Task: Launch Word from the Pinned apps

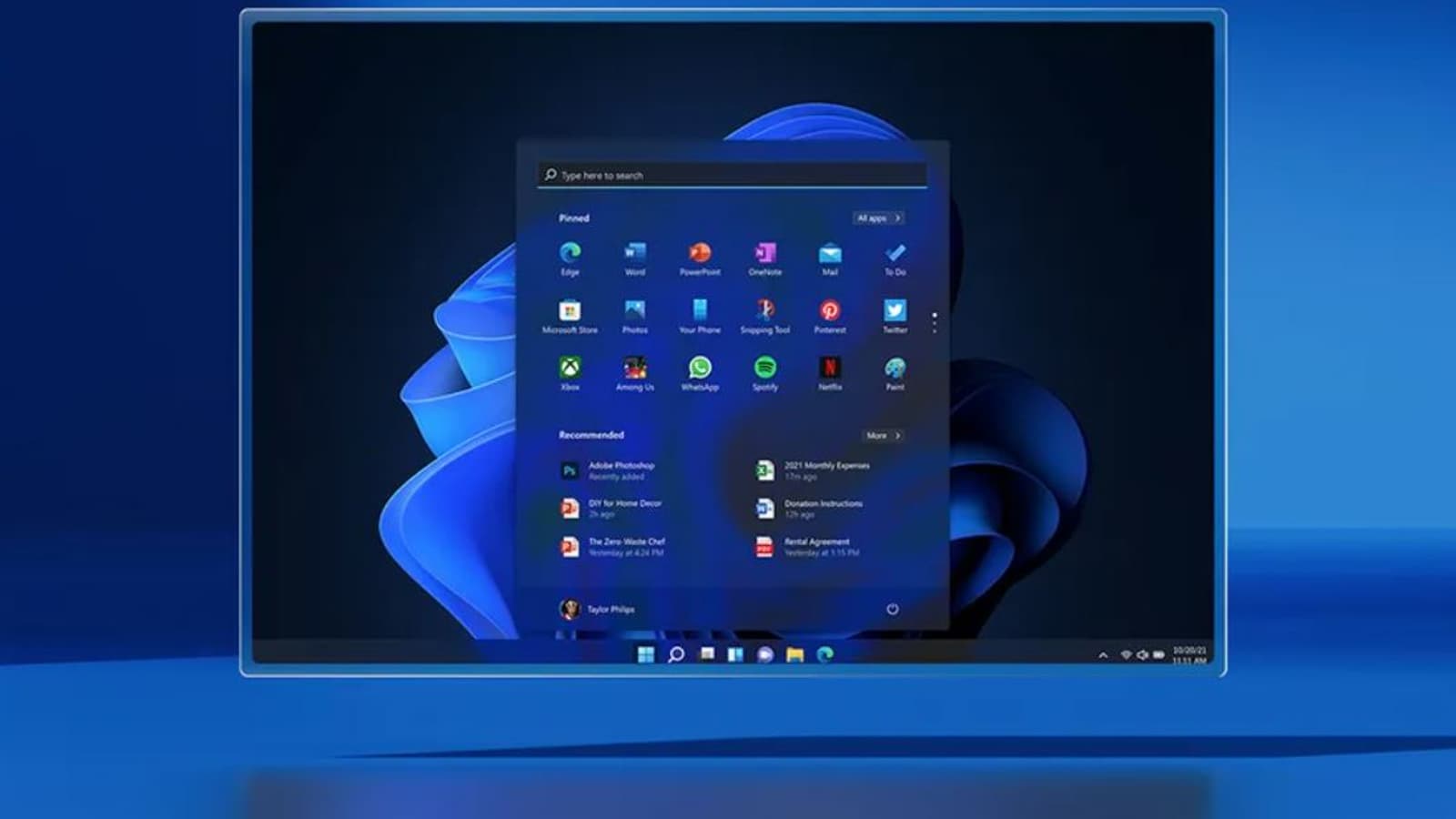Action: coord(635,258)
